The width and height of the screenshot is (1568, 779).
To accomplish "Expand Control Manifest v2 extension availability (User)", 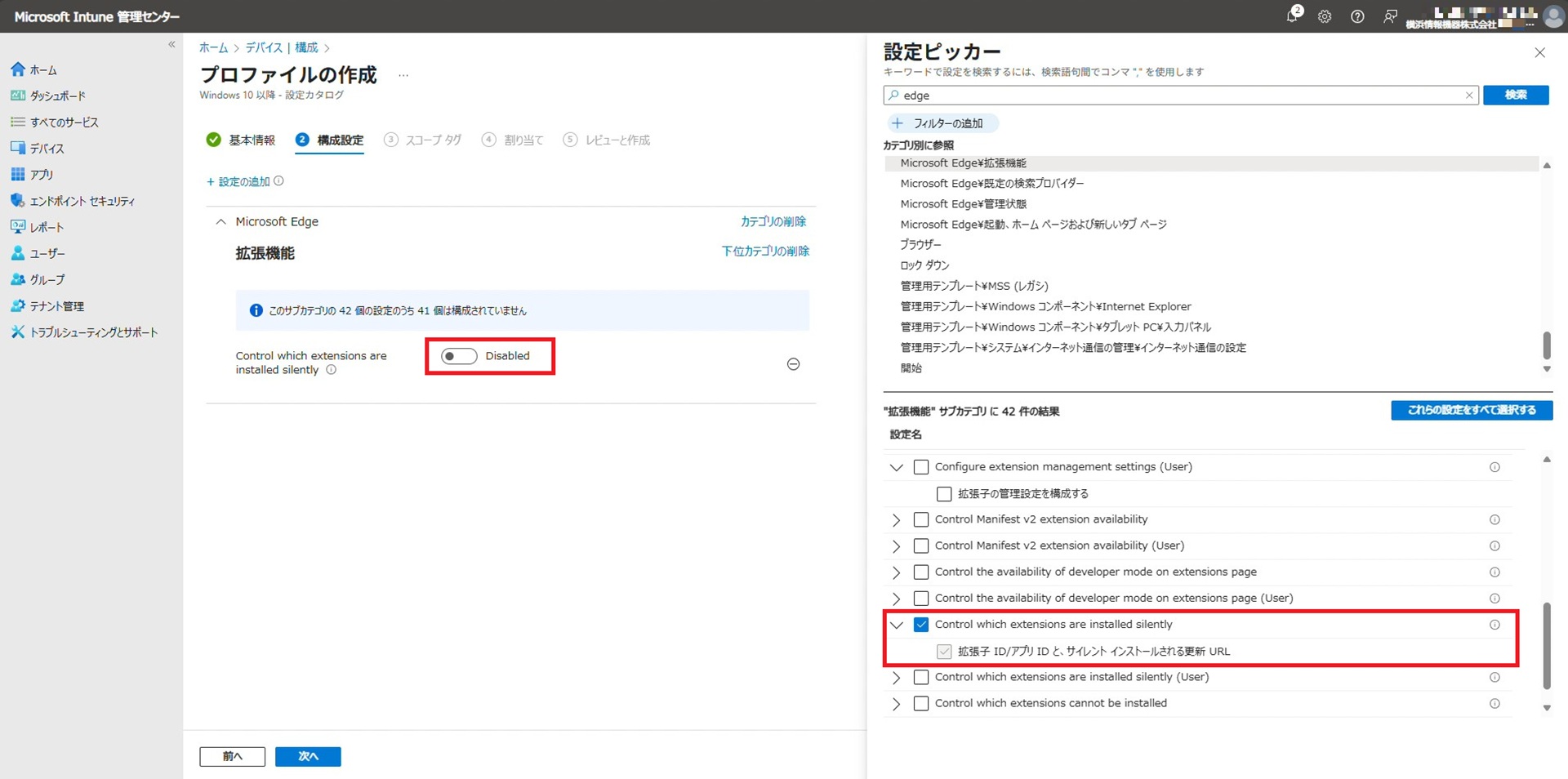I will coord(897,546).
